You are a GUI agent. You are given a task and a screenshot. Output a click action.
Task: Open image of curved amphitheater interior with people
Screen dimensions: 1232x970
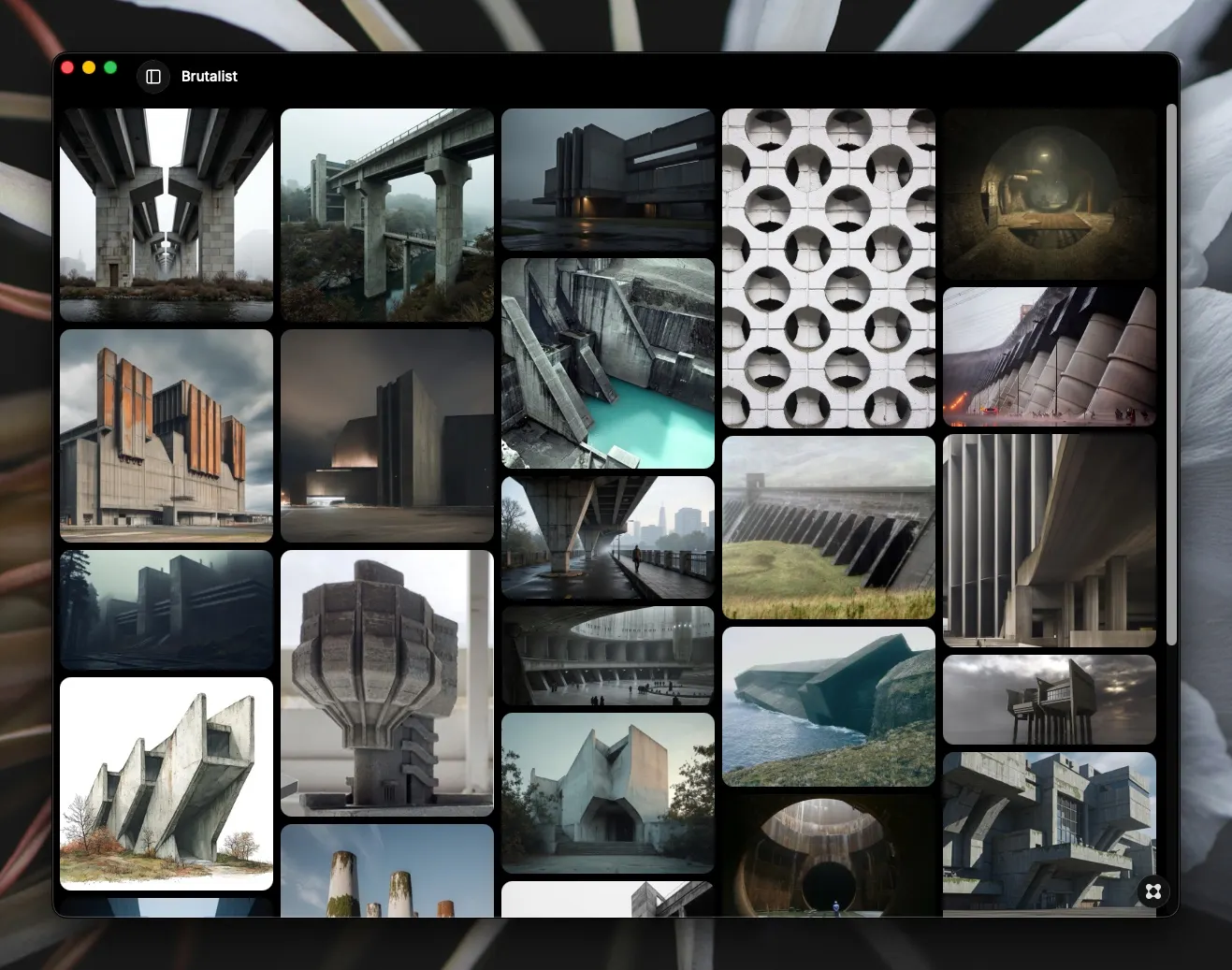(608, 656)
